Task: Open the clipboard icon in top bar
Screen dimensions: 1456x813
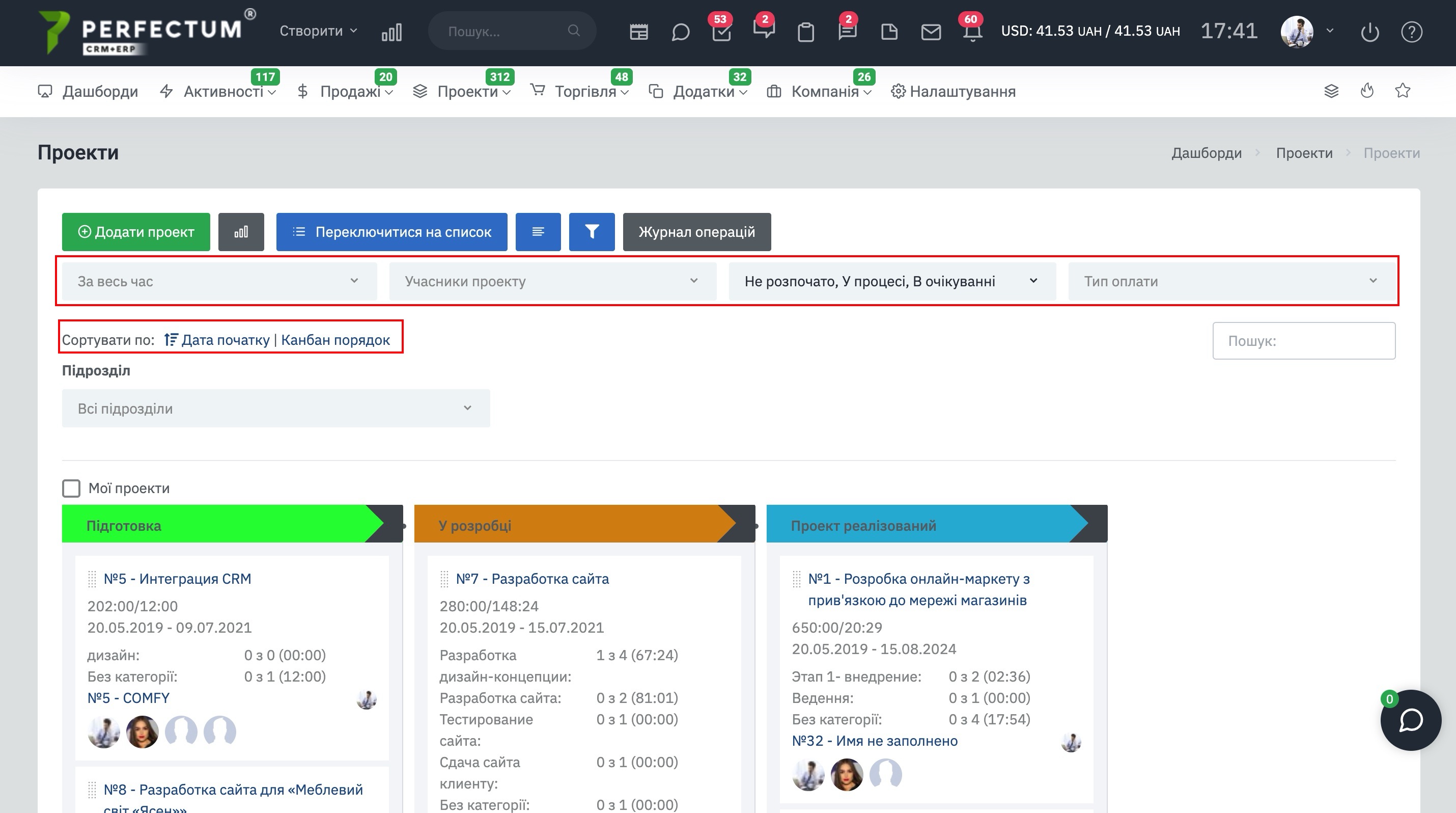Action: point(806,32)
